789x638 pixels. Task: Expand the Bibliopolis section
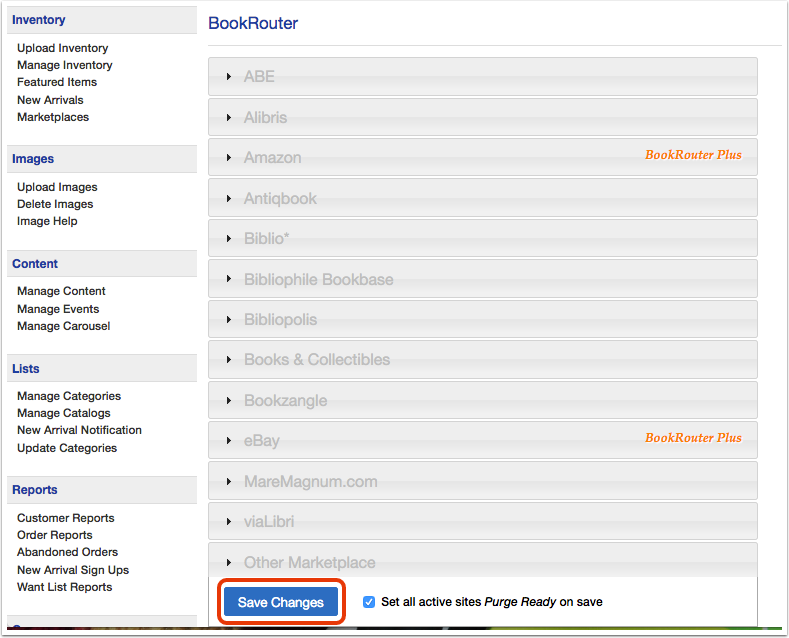point(483,320)
